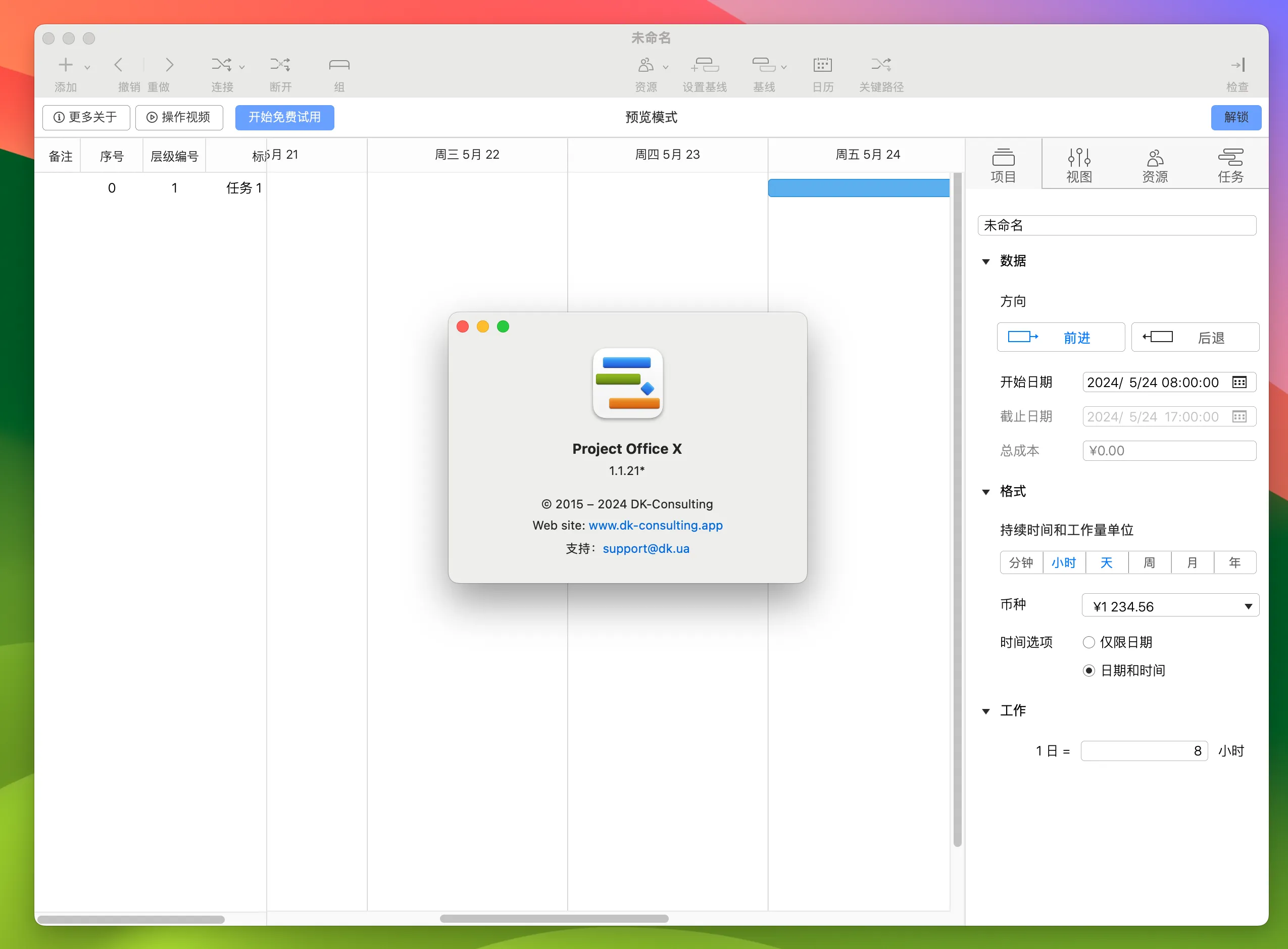1288x949 pixels.
Task: Switch to the 资源 inspector tab
Action: click(1155, 165)
